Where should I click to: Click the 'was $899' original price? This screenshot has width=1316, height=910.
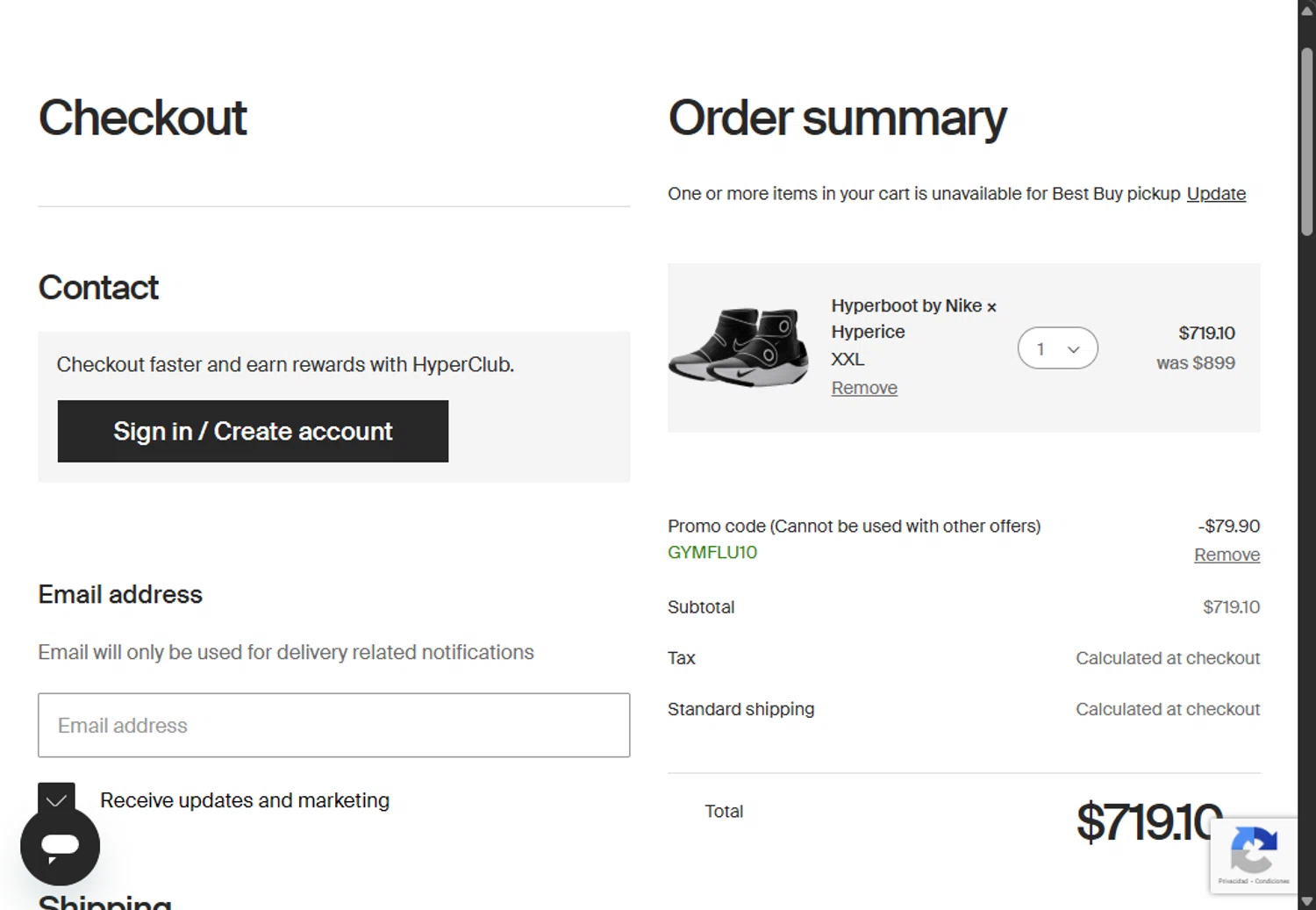[x=1195, y=362]
